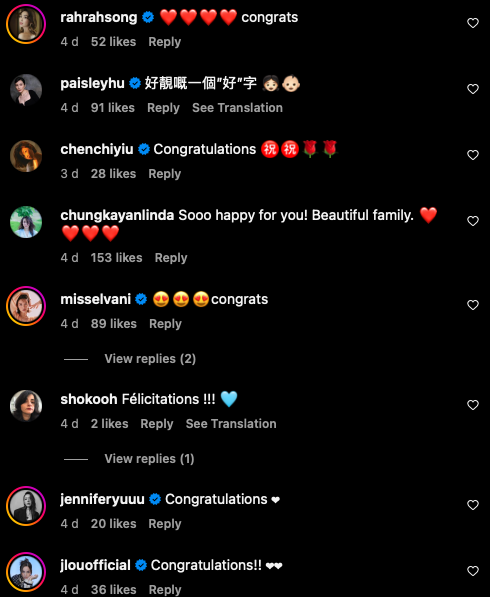Open the jenniferyuuu username link
The height and width of the screenshot is (597, 490).
click(x=102, y=499)
